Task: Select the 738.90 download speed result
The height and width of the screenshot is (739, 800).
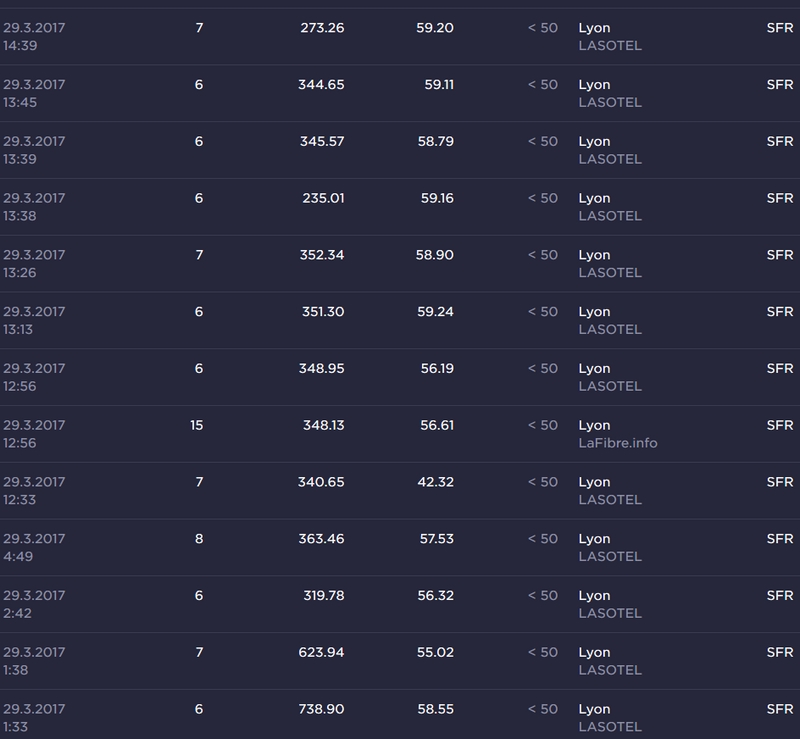Action: click(x=320, y=709)
